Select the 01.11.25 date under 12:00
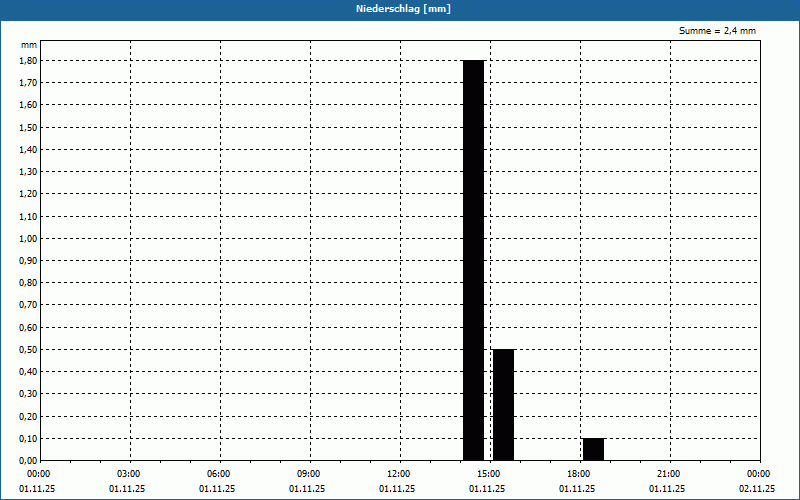800x500 pixels. (397, 489)
